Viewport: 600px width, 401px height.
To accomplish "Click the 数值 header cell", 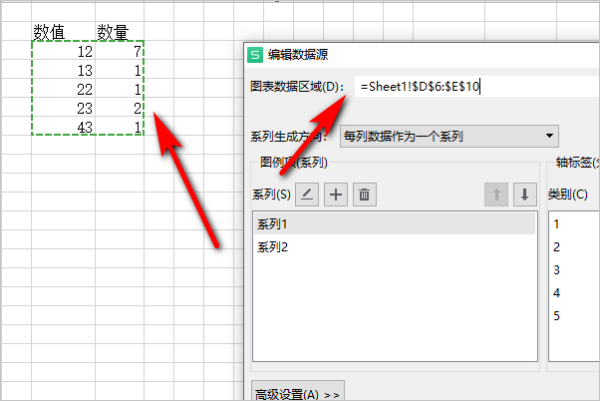I will [x=64, y=31].
